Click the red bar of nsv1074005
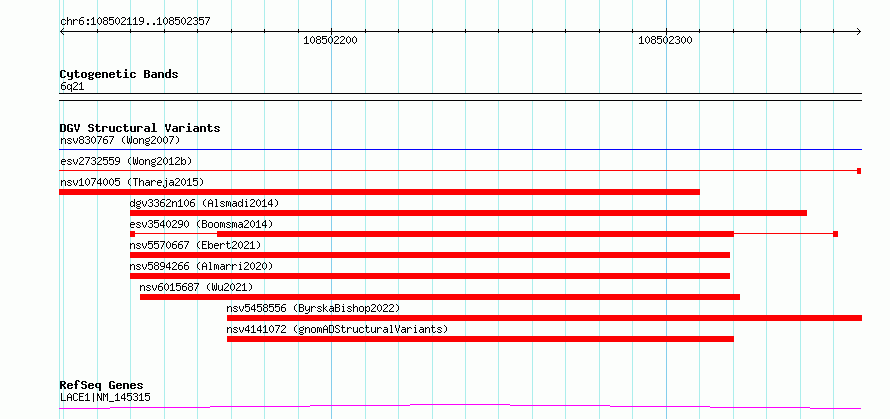This screenshot has width=890, height=419. 380,192
